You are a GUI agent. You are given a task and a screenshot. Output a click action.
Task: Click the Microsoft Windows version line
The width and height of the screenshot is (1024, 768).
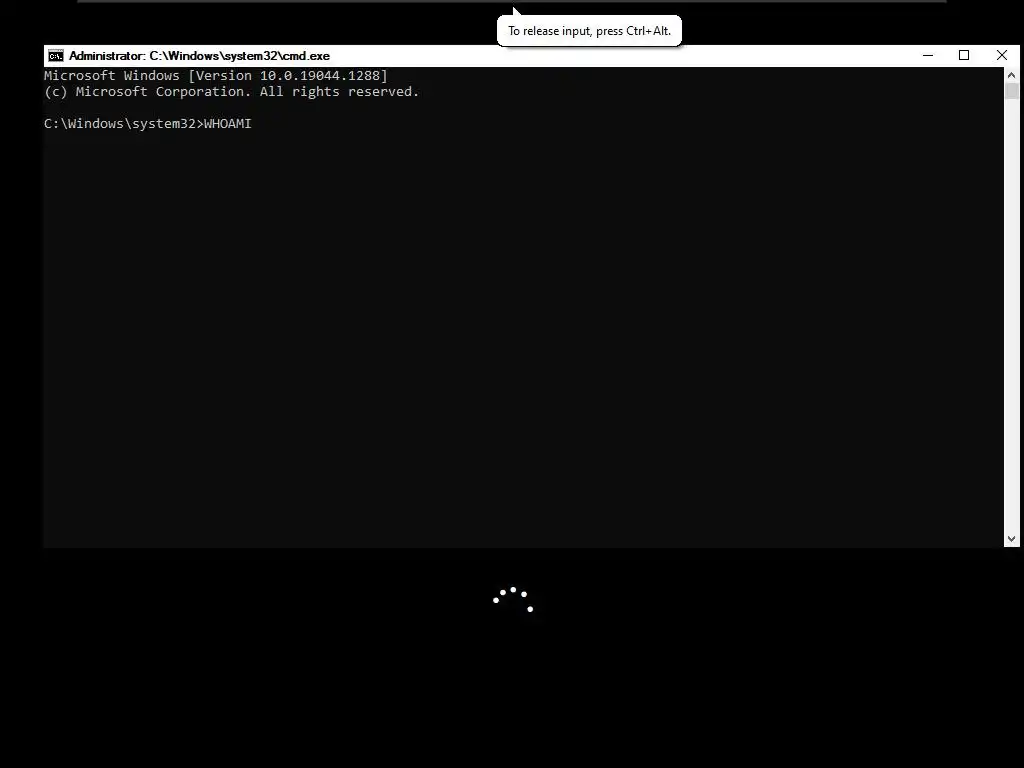(216, 76)
